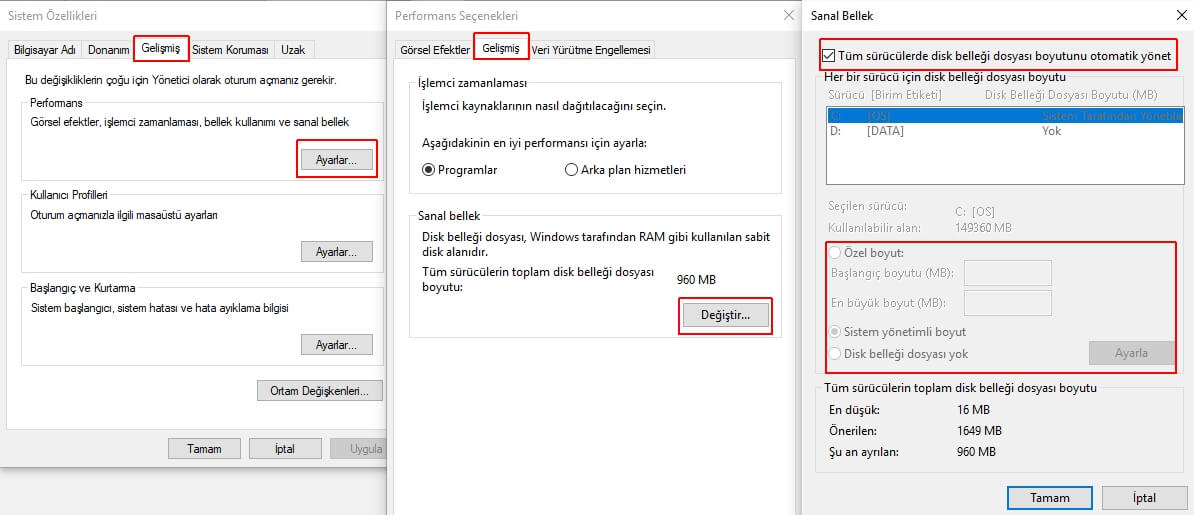Choose the Özel boyut radio option
The height and width of the screenshot is (515, 1194).
click(x=835, y=253)
